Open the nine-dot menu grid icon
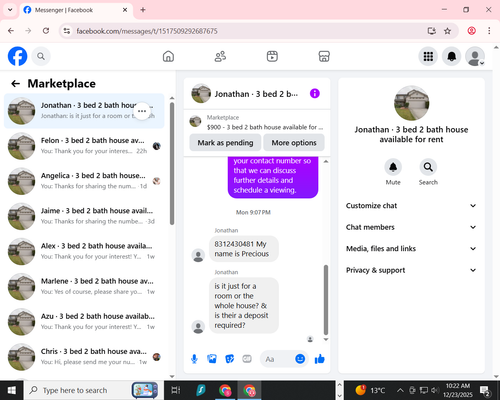Viewport: 500px width, 400px height. [428, 56]
